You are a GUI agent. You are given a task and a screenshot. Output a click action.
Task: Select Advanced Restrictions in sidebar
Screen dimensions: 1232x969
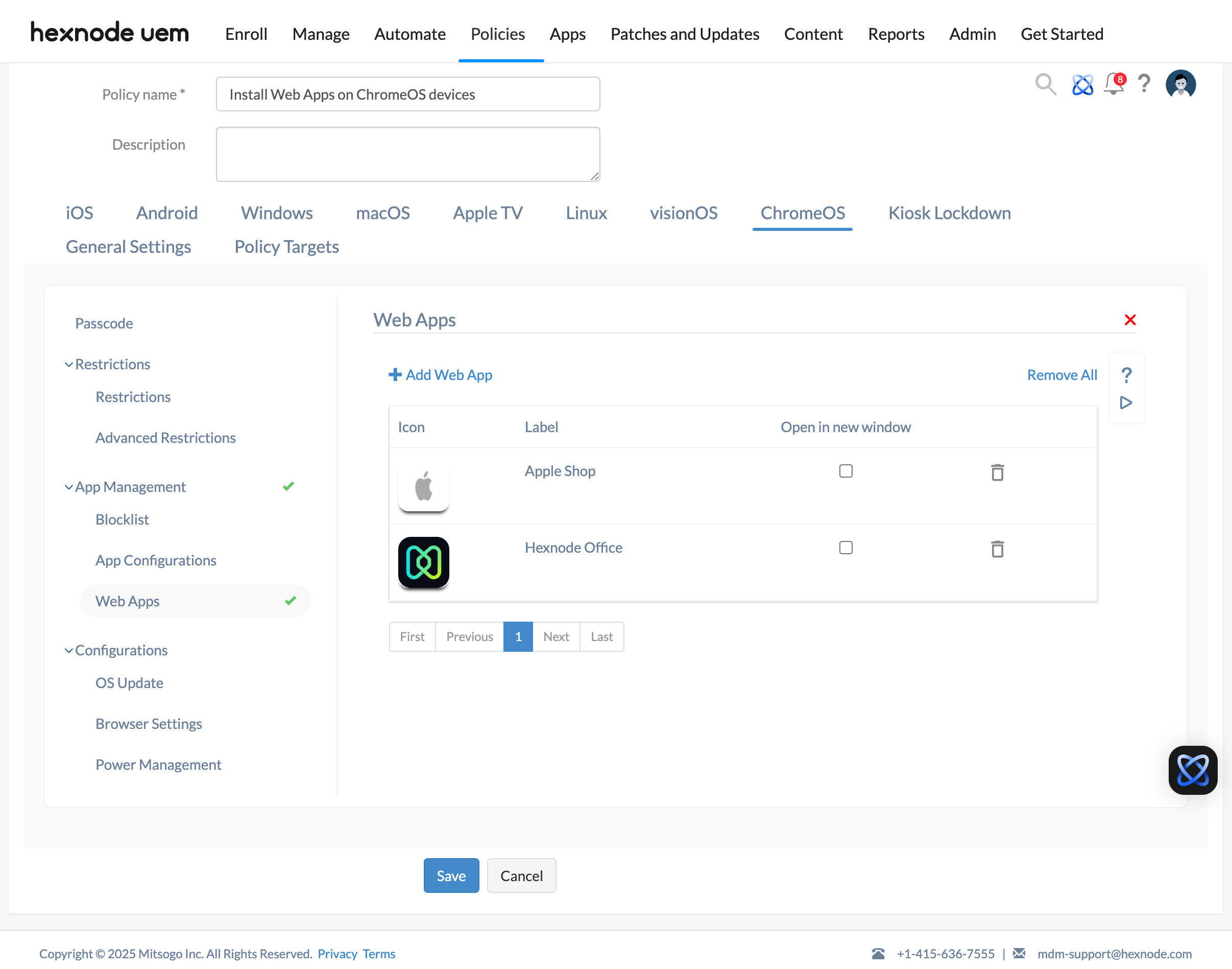[x=165, y=437]
